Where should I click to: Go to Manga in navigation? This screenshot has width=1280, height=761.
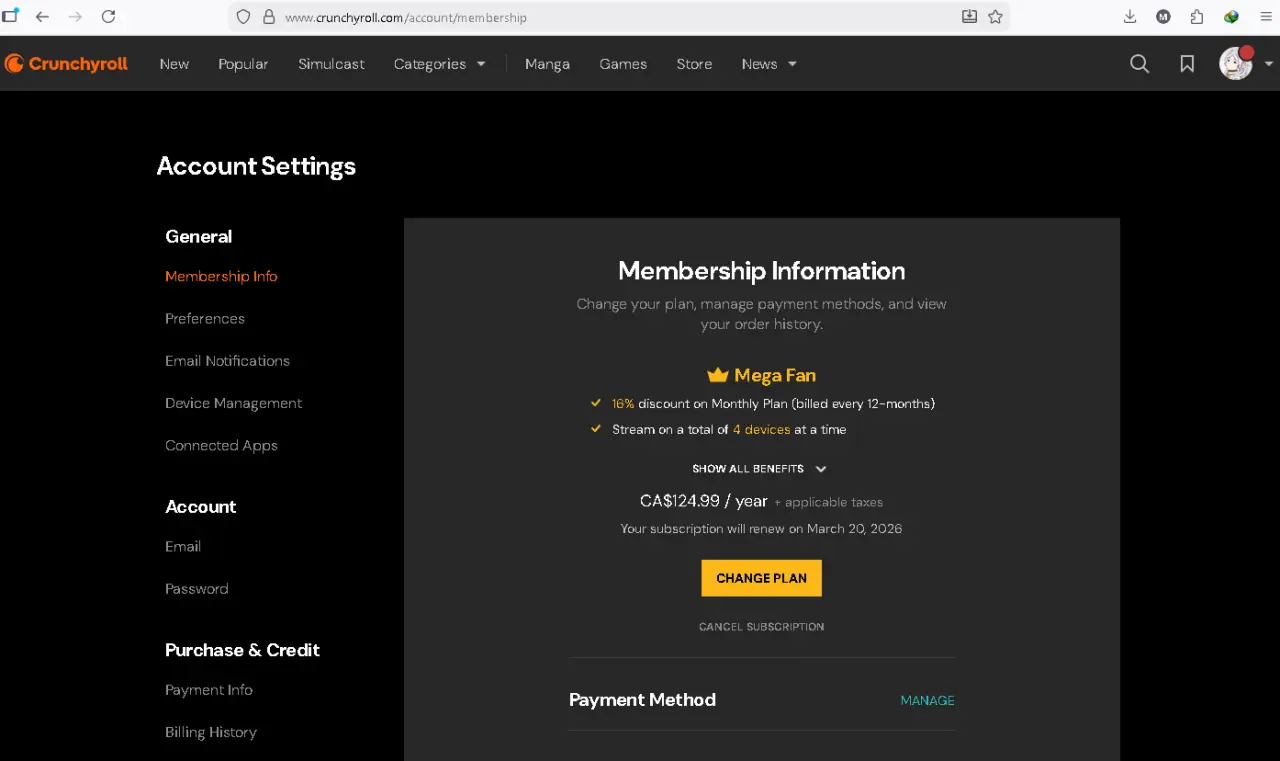click(x=547, y=64)
